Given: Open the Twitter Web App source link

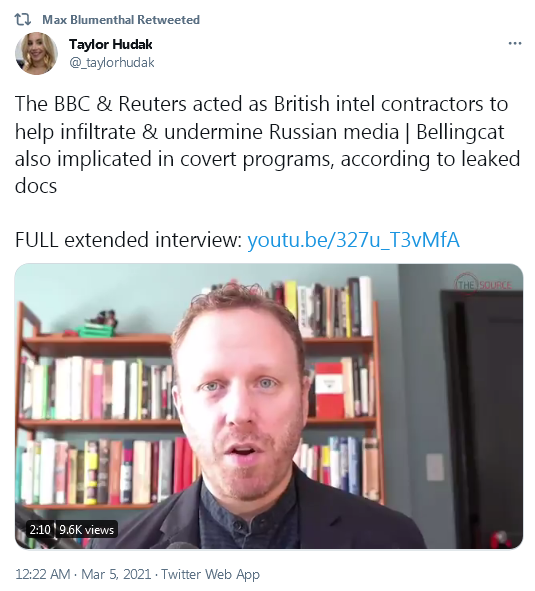Looking at the screenshot, I should (210, 574).
